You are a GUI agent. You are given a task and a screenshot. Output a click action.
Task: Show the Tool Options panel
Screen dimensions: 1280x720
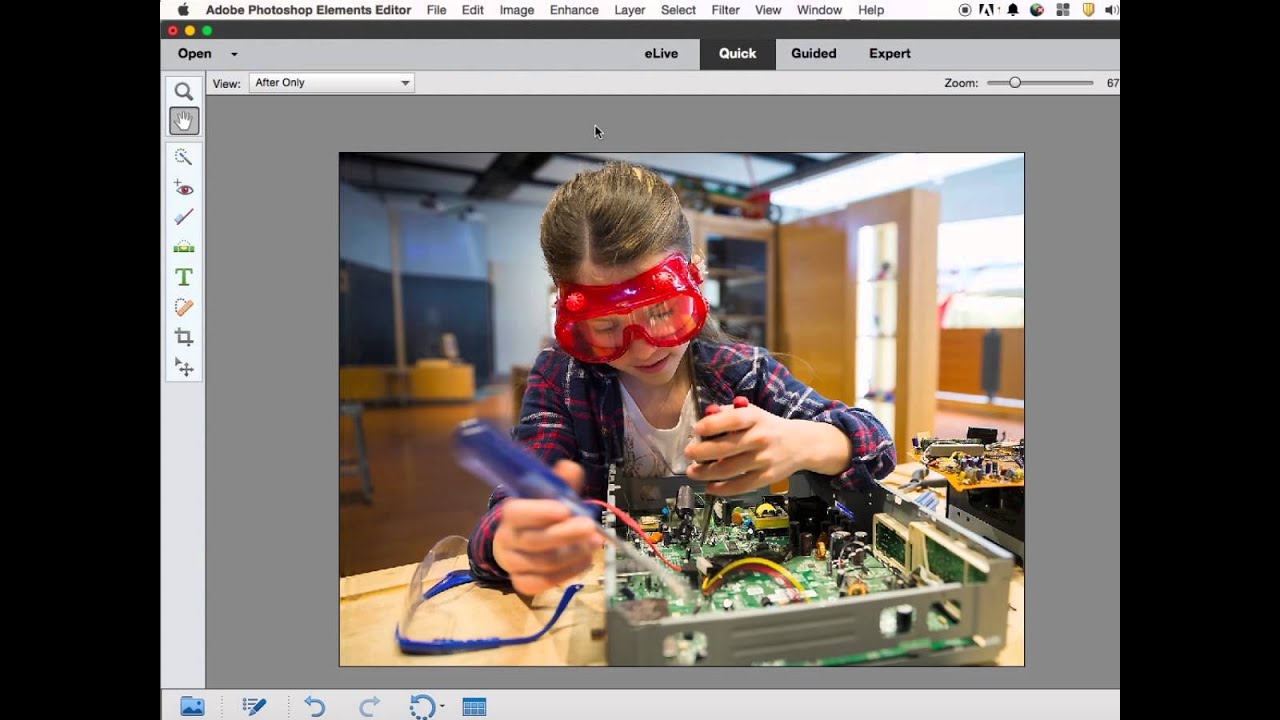click(x=254, y=706)
